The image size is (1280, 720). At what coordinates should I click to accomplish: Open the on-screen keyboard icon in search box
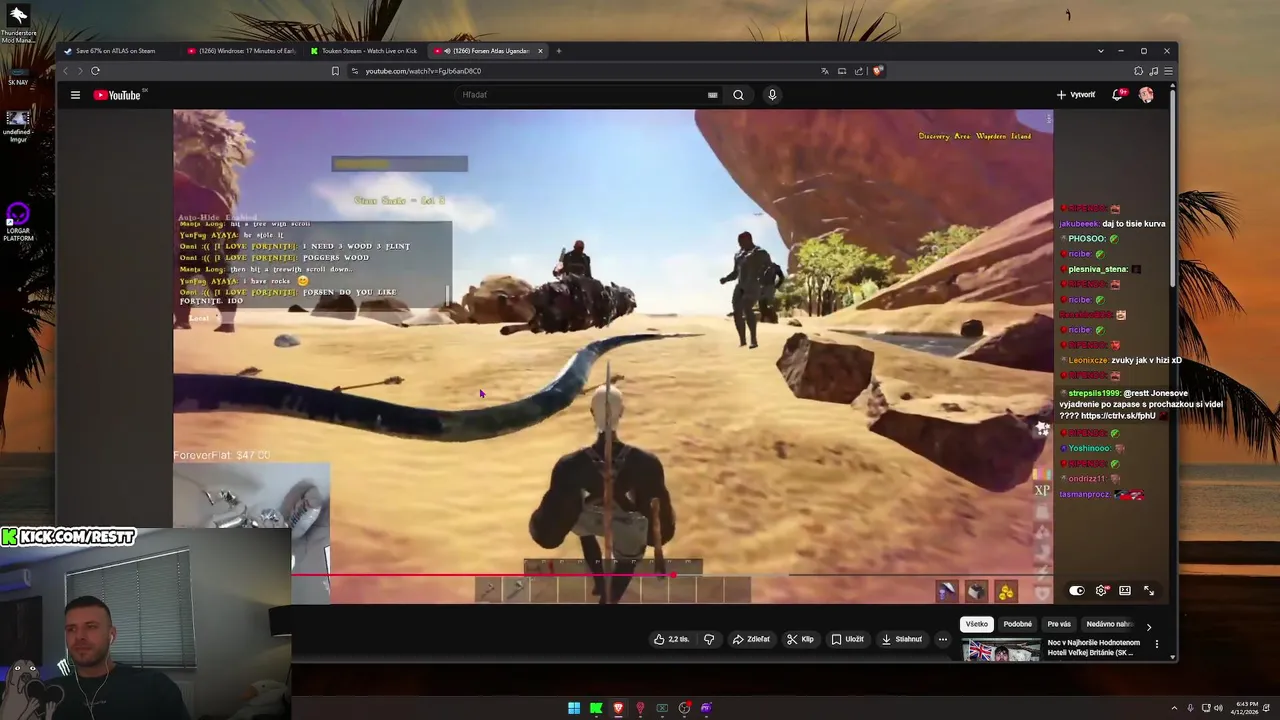pyautogui.click(x=712, y=95)
